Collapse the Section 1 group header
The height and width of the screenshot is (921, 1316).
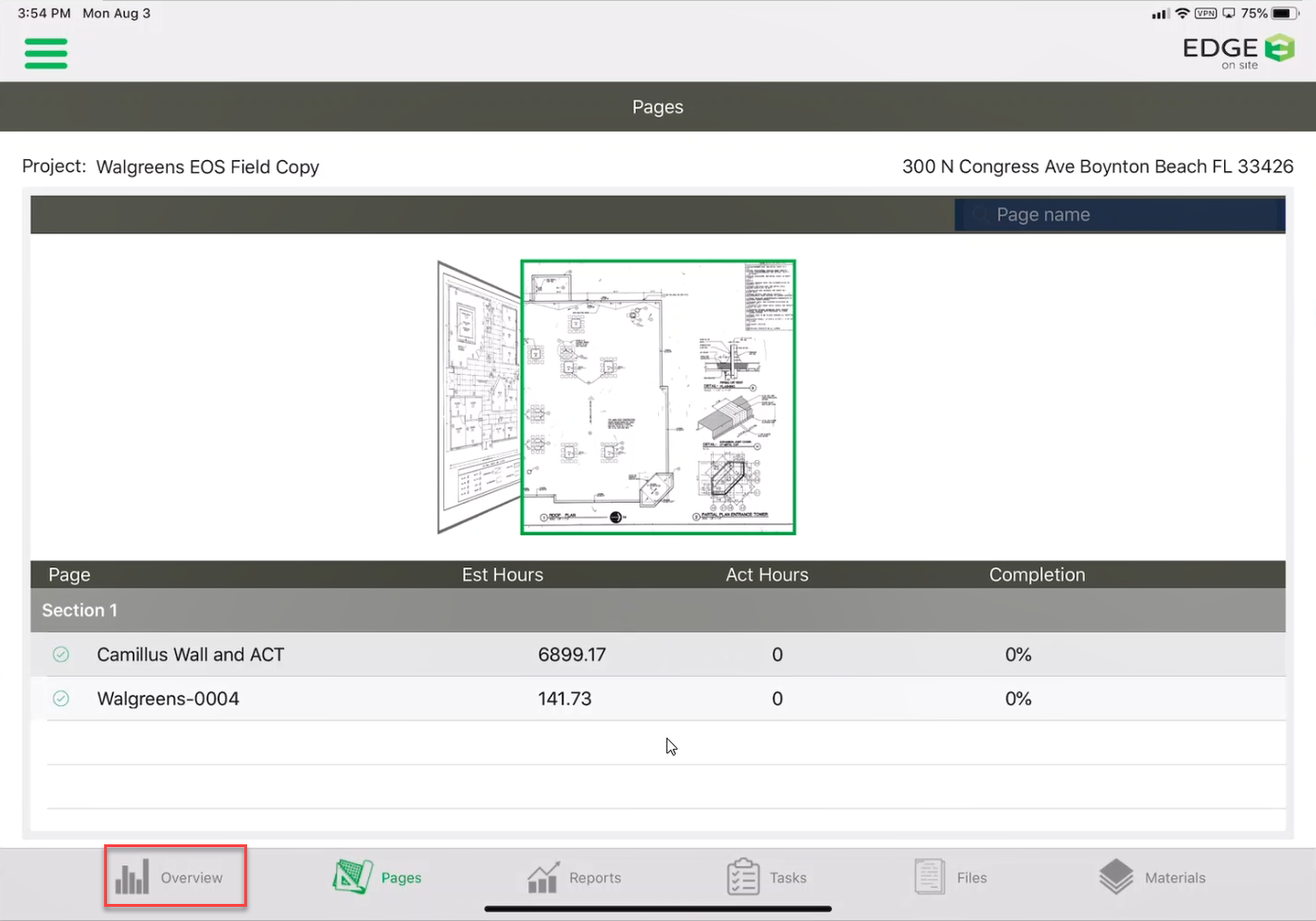click(x=80, y=610)
